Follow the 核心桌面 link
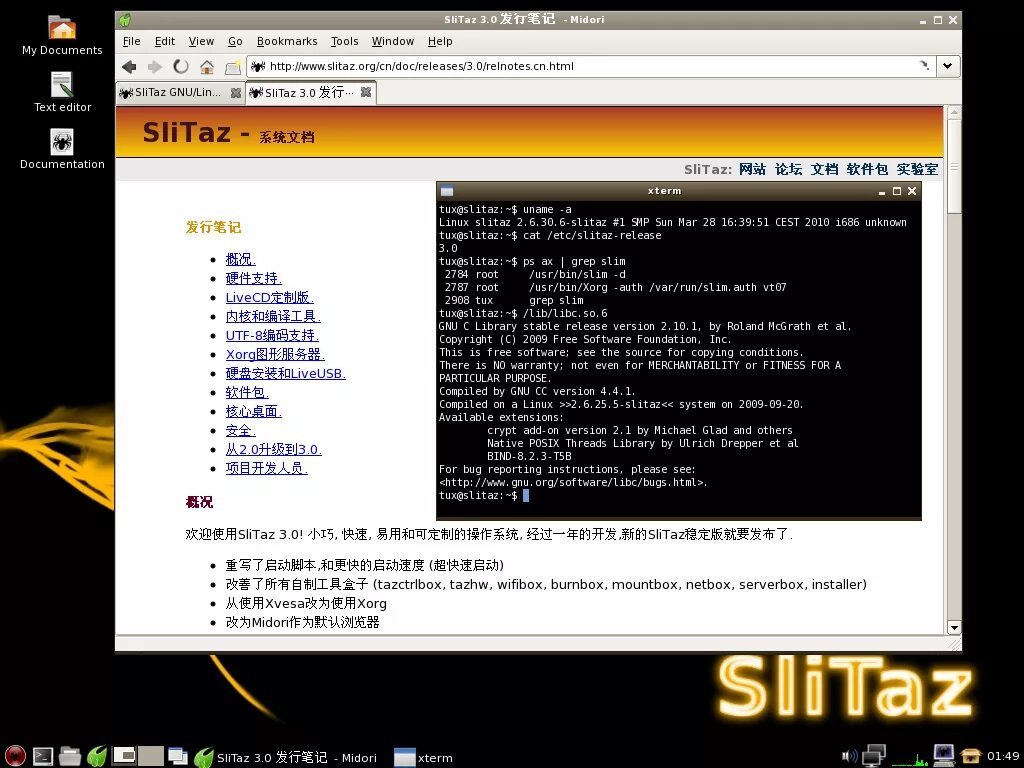This screenshot has width=1024, height=768. tap(253, 411)
